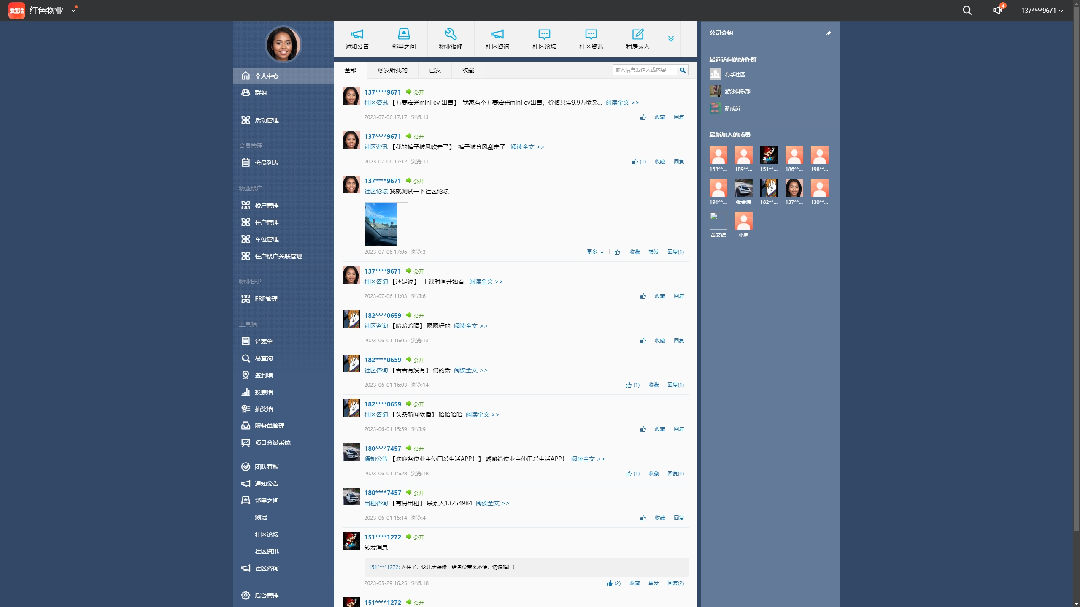Open notifications via the speaker icon with badge
Screen dimensions: 1080x607
coord(998,10)
